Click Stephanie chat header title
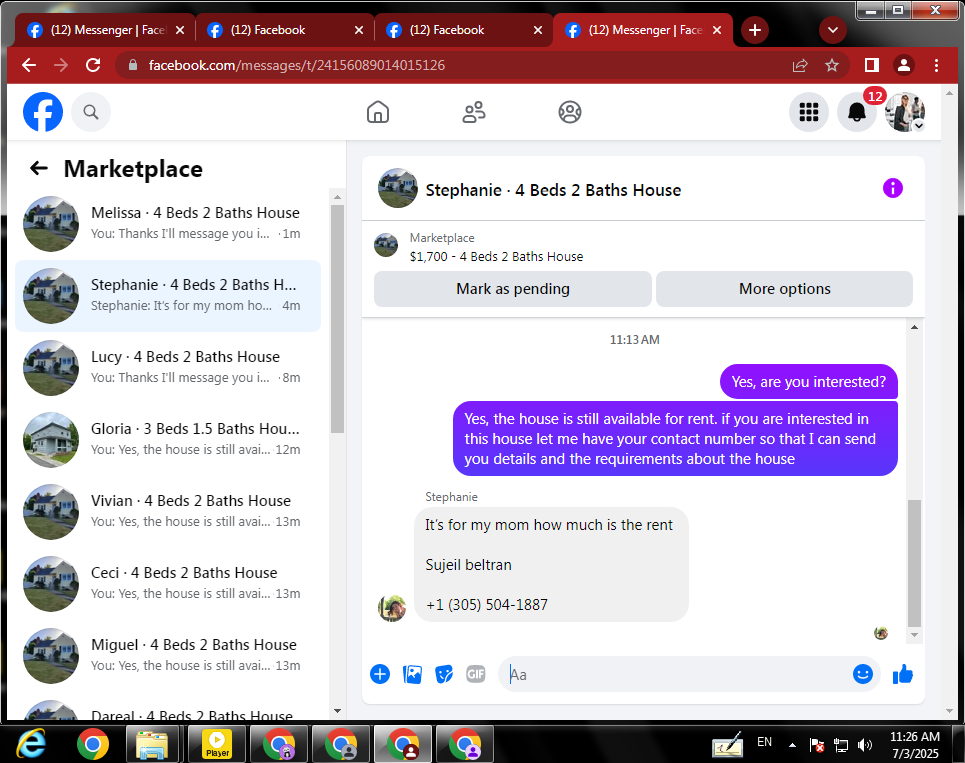 553,190
